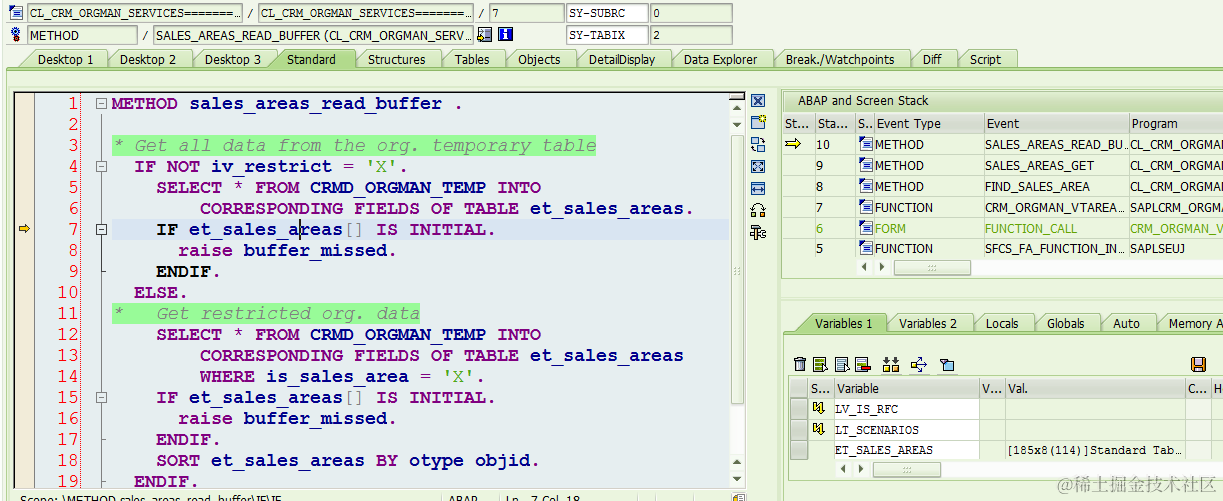Click the blue information icon in header
Viewport: 1223px width, 501px height.
click(x=506, y=35)
